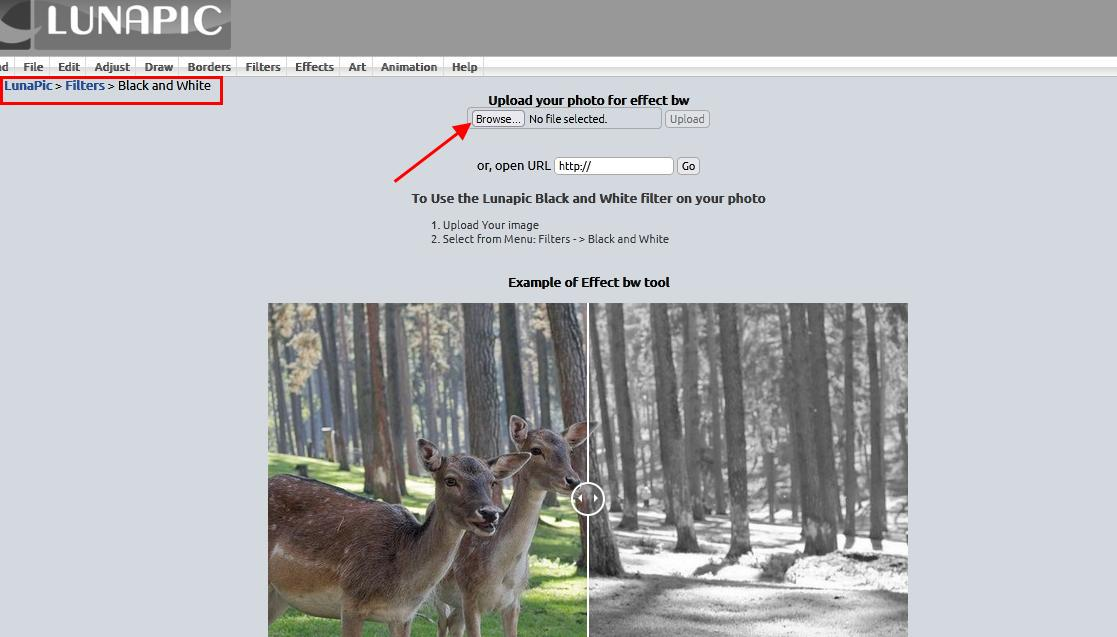Expand the Effects menu
This screenshot has width=1117, height=637.
pos(314,67)
